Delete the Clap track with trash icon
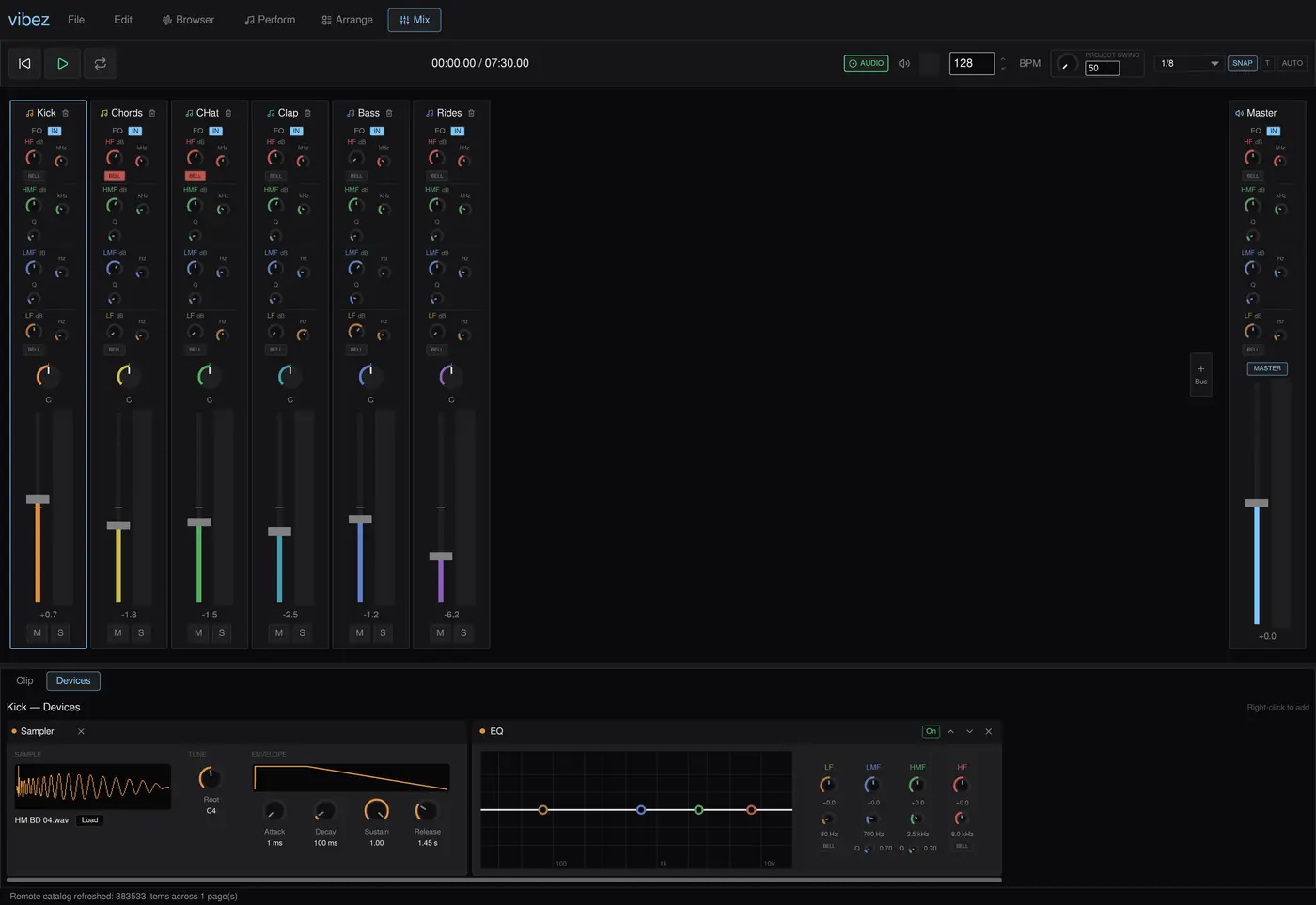 point(307,113)
